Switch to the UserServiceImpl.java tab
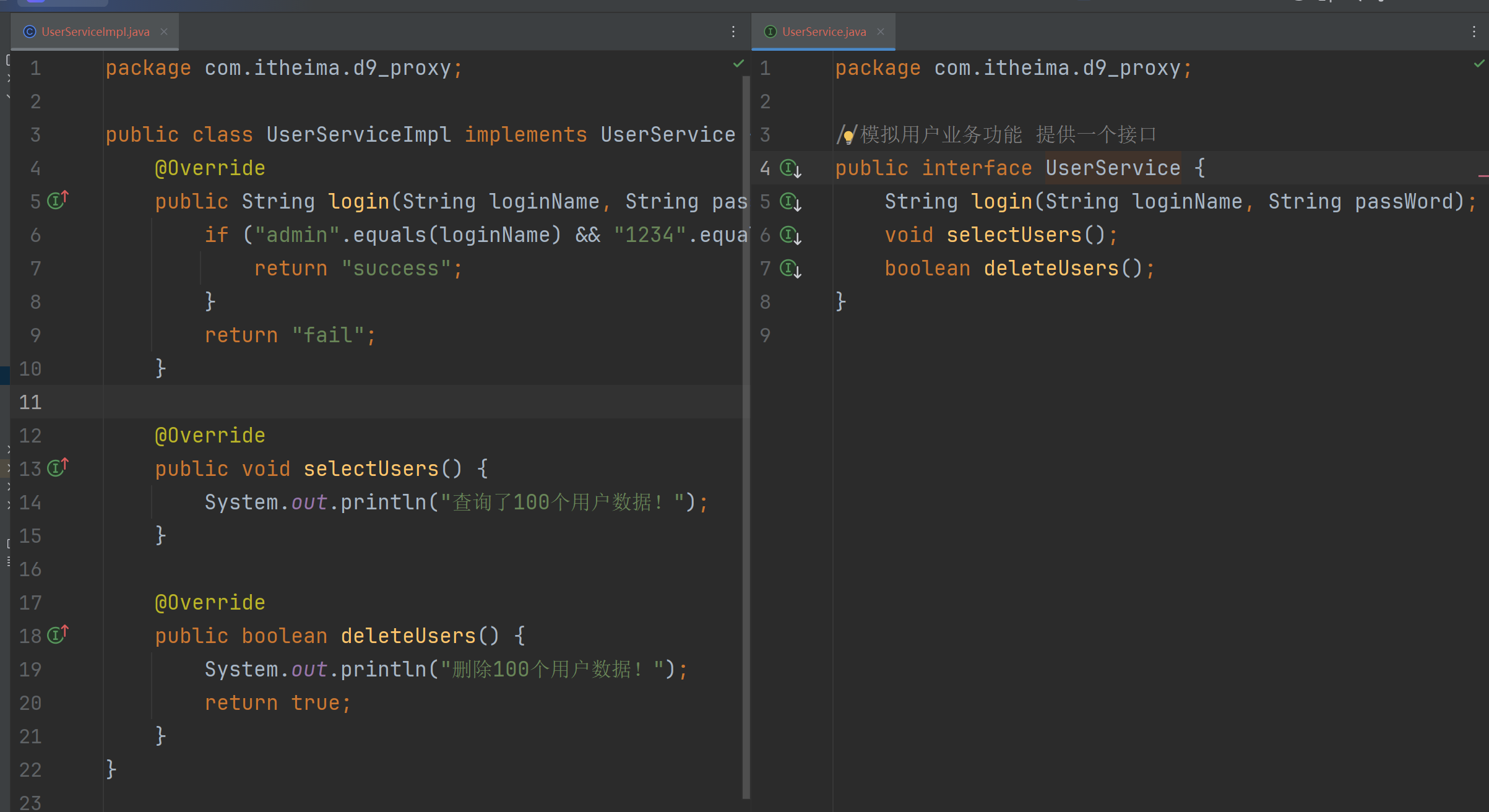This screenshot has width=1489, height=812. (x=95, y=32)
